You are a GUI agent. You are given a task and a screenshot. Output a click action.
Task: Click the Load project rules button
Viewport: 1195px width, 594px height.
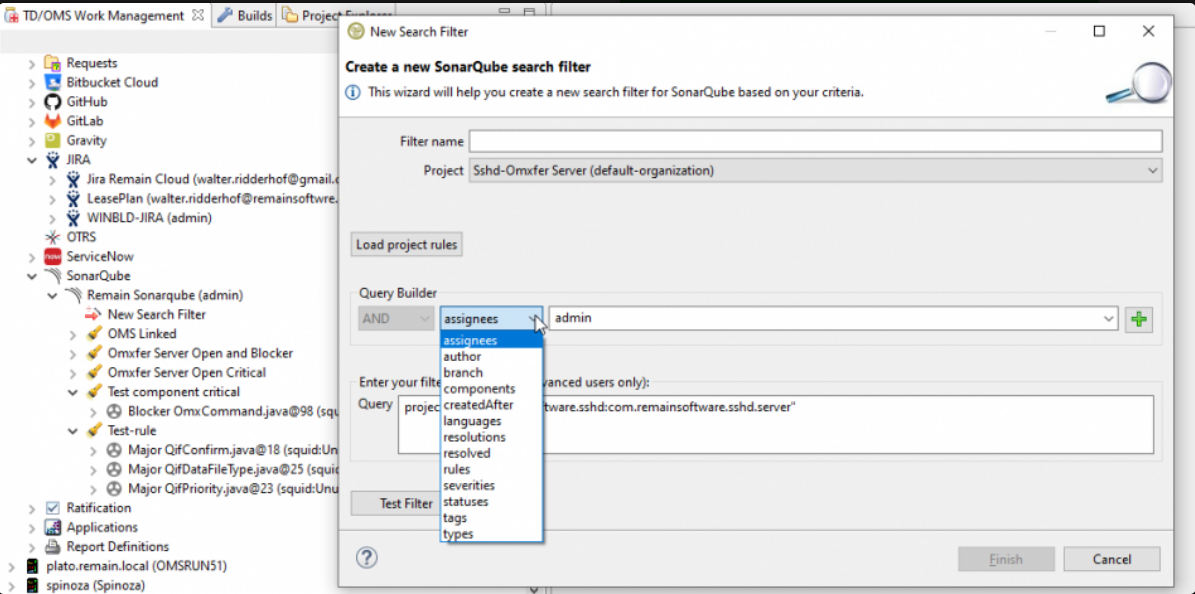[x=407, y=246]
